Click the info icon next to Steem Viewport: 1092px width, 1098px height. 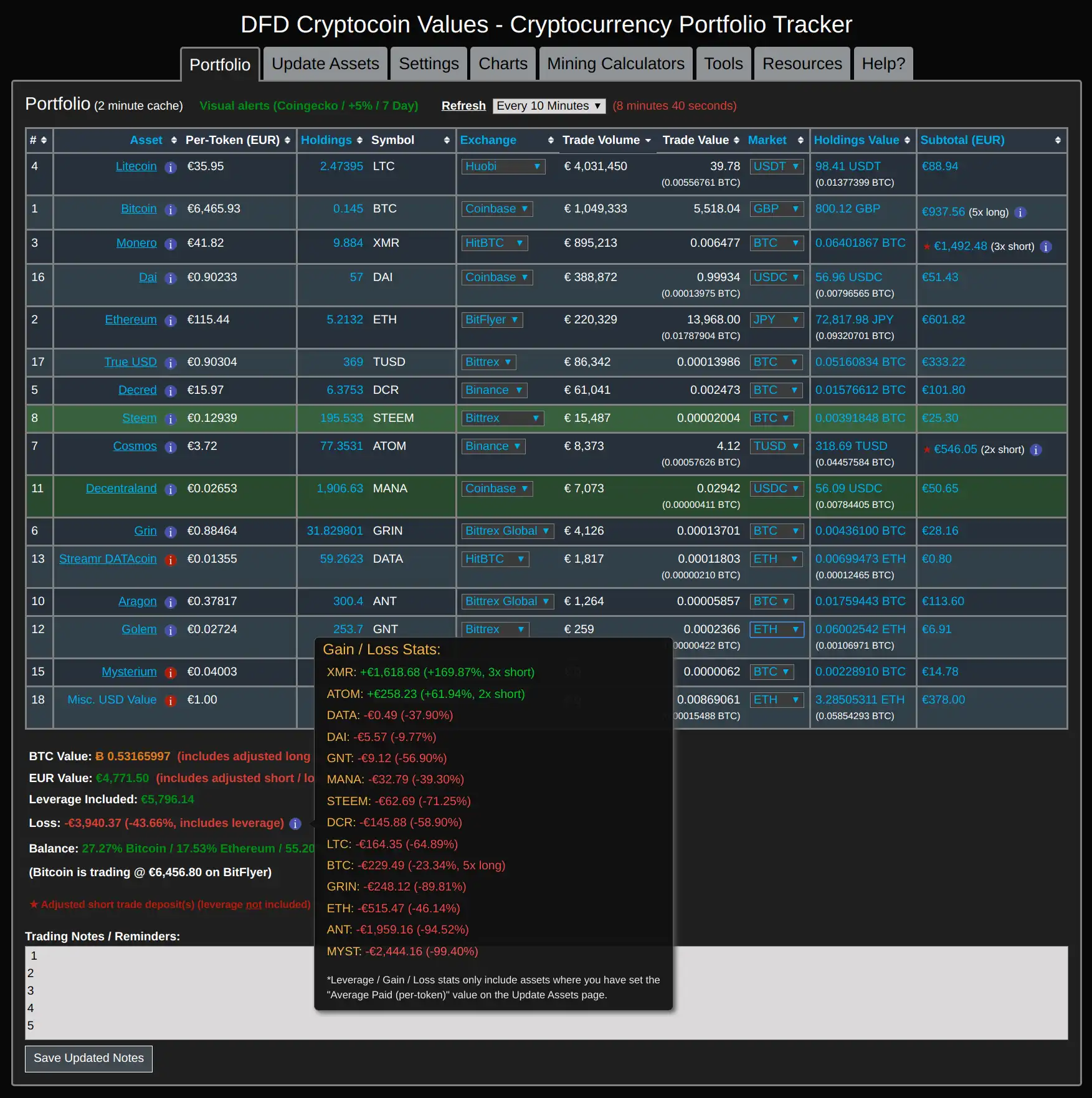tap(171, 419)
